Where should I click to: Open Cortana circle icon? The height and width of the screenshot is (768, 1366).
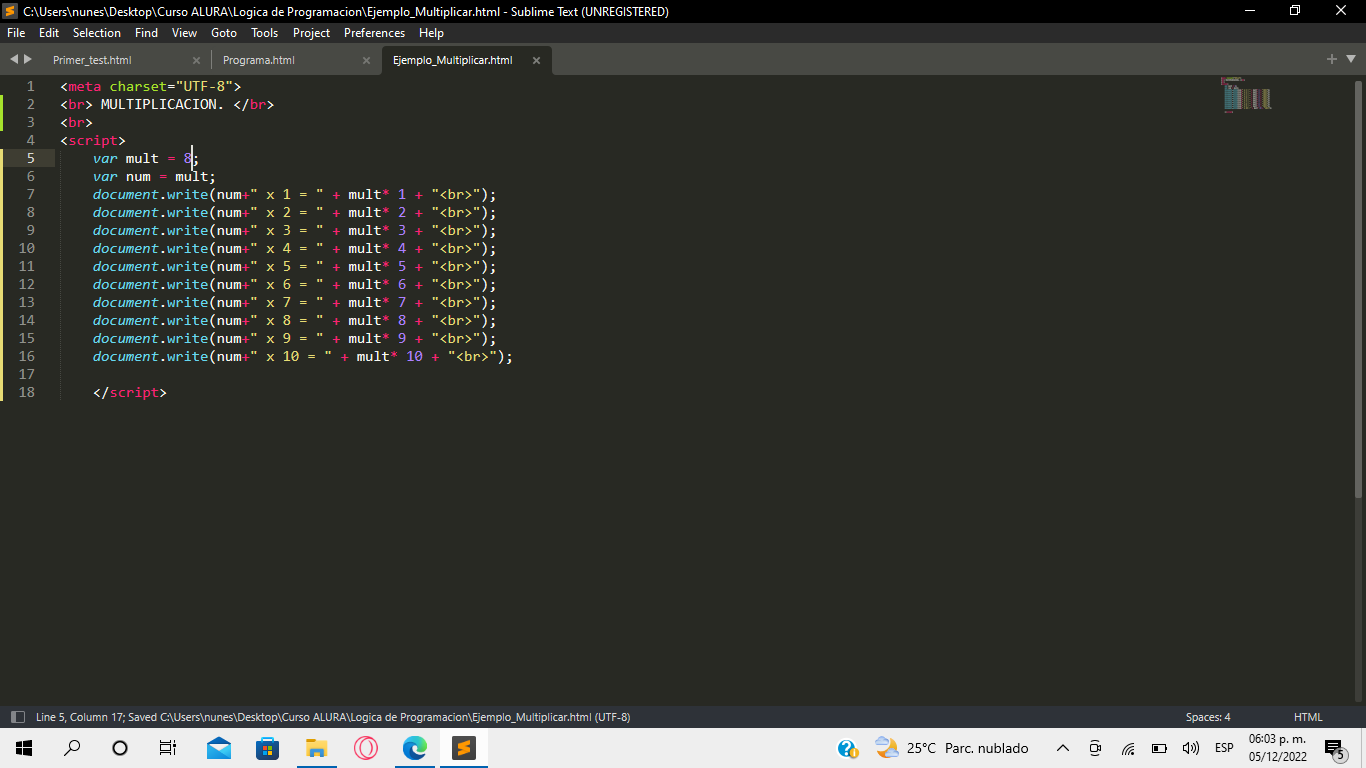tap(120, 748)
